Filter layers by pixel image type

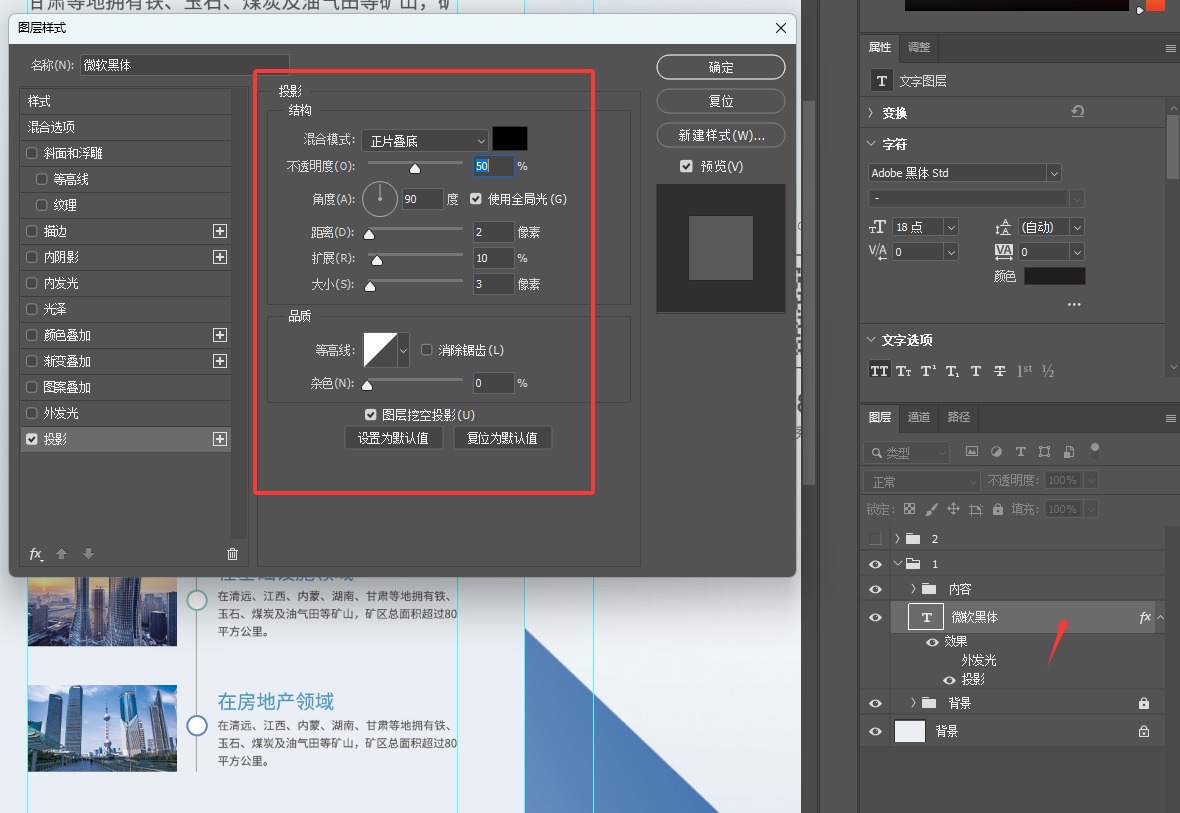click(972, 452)
